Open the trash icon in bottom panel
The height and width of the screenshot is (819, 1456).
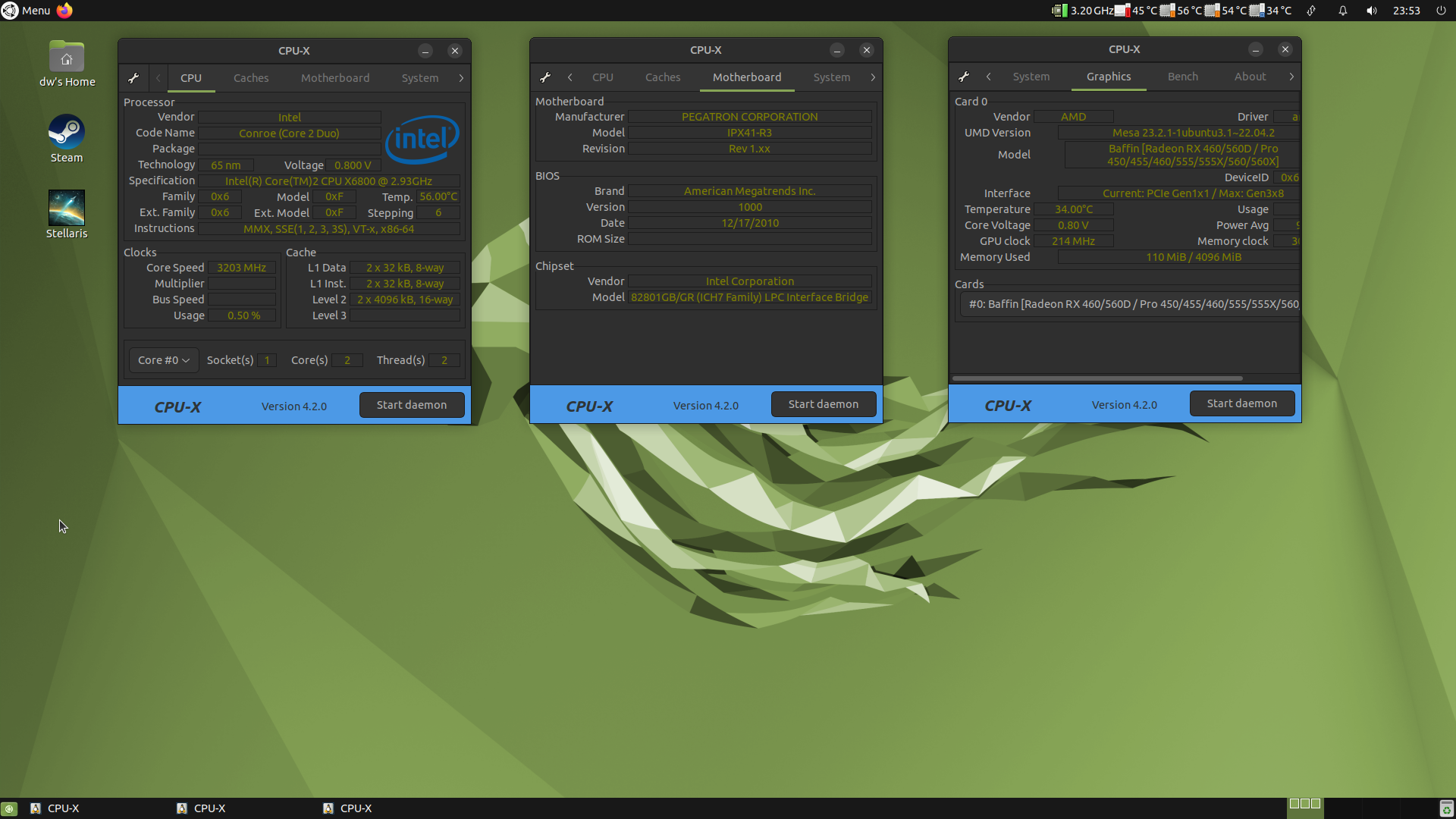tap(1446, 808)
